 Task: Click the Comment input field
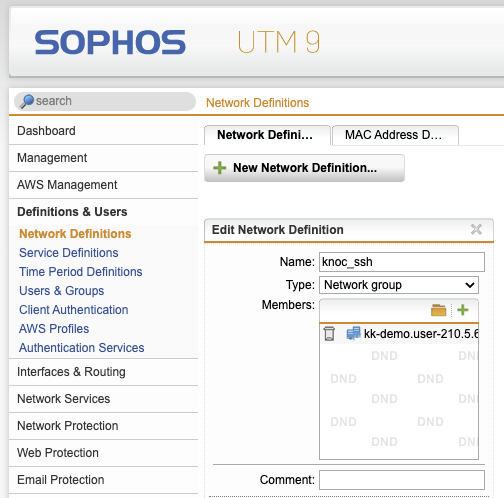pyautogui.click(x=402, y=480)
